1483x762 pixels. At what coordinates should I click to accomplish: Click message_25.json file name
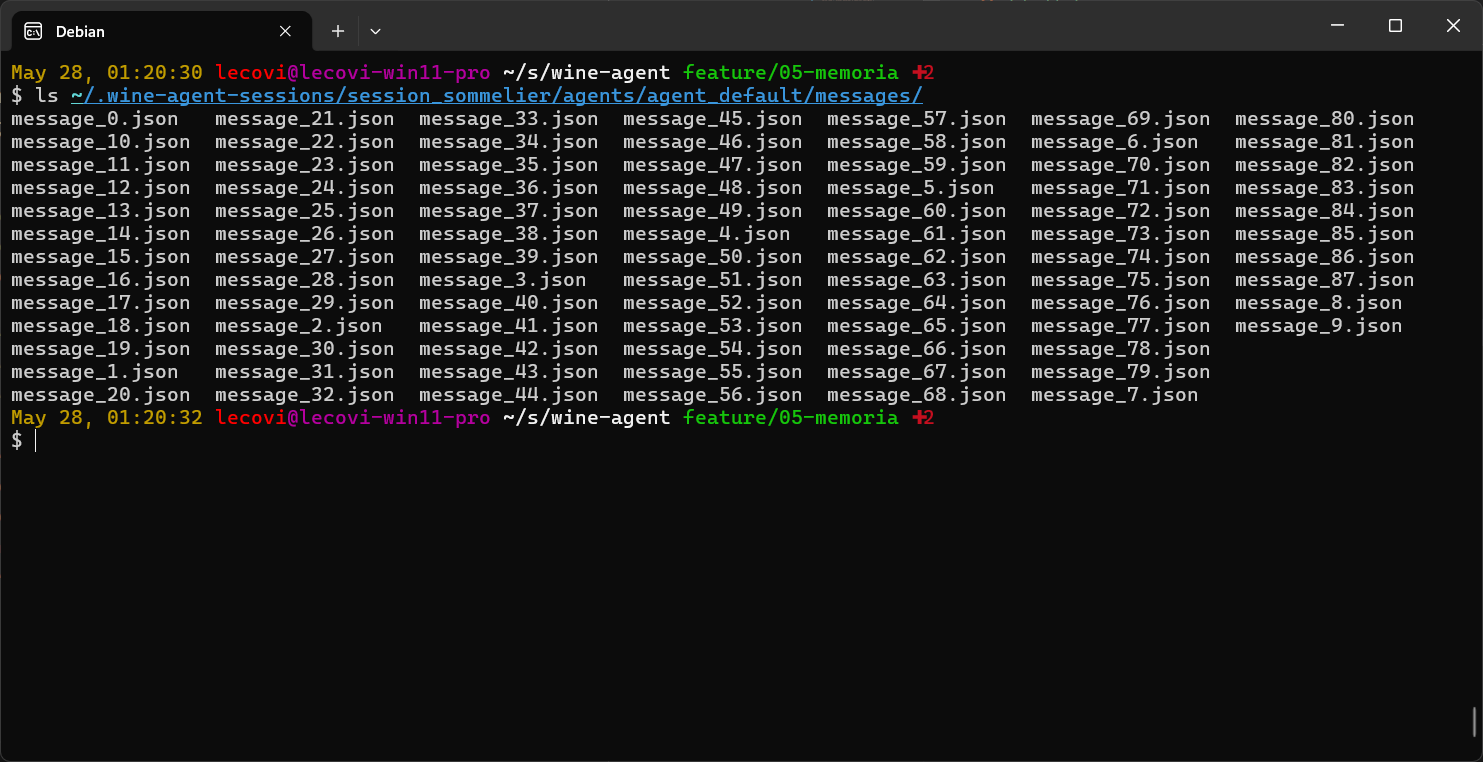click(304, 211)
